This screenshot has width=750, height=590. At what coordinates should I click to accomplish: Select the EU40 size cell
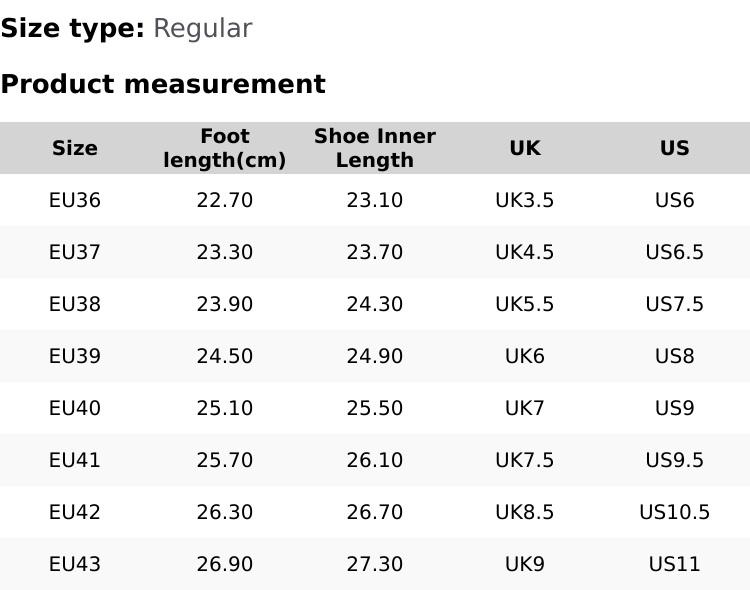[75, 408]
